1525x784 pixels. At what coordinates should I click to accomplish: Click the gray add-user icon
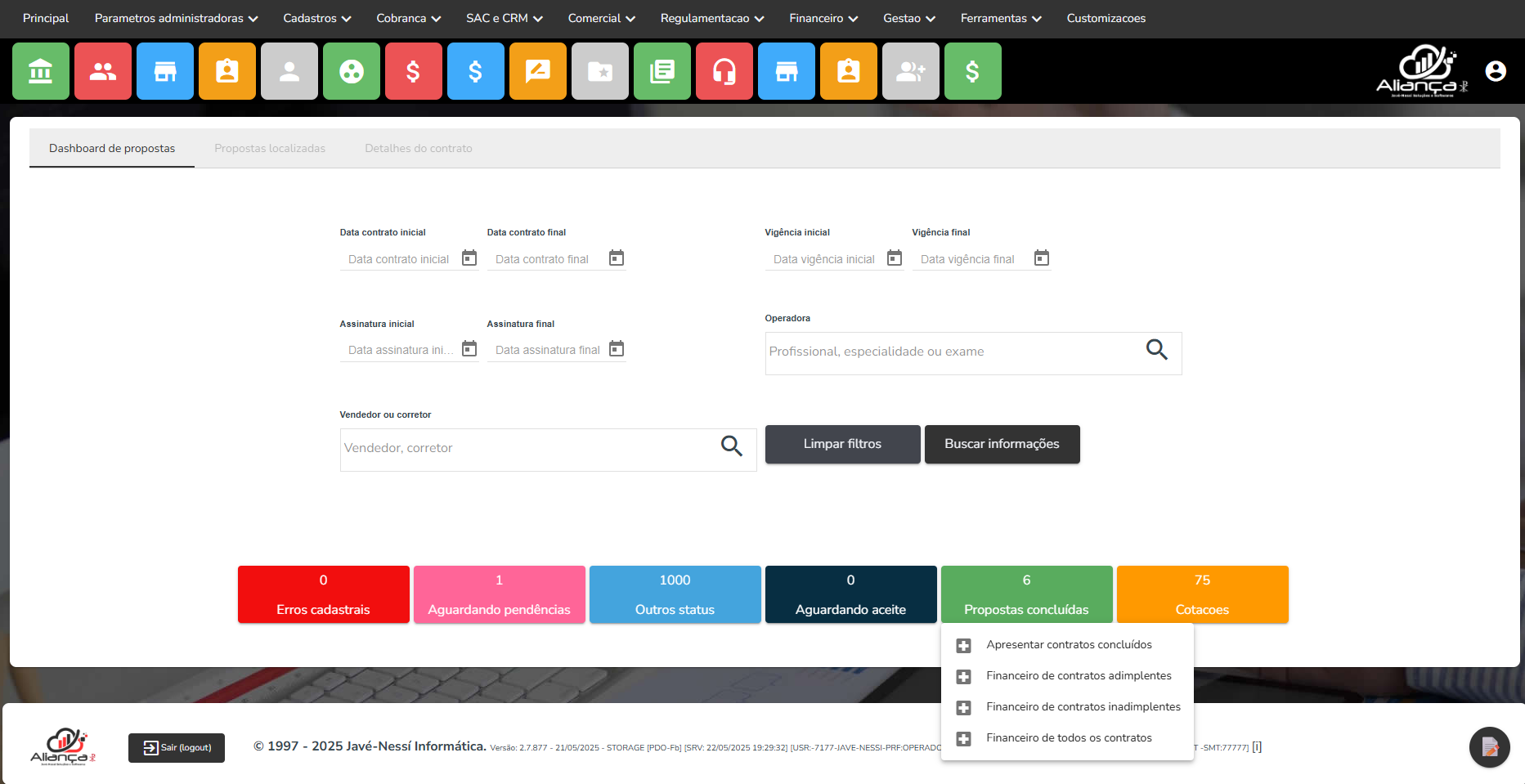(910, 72)
